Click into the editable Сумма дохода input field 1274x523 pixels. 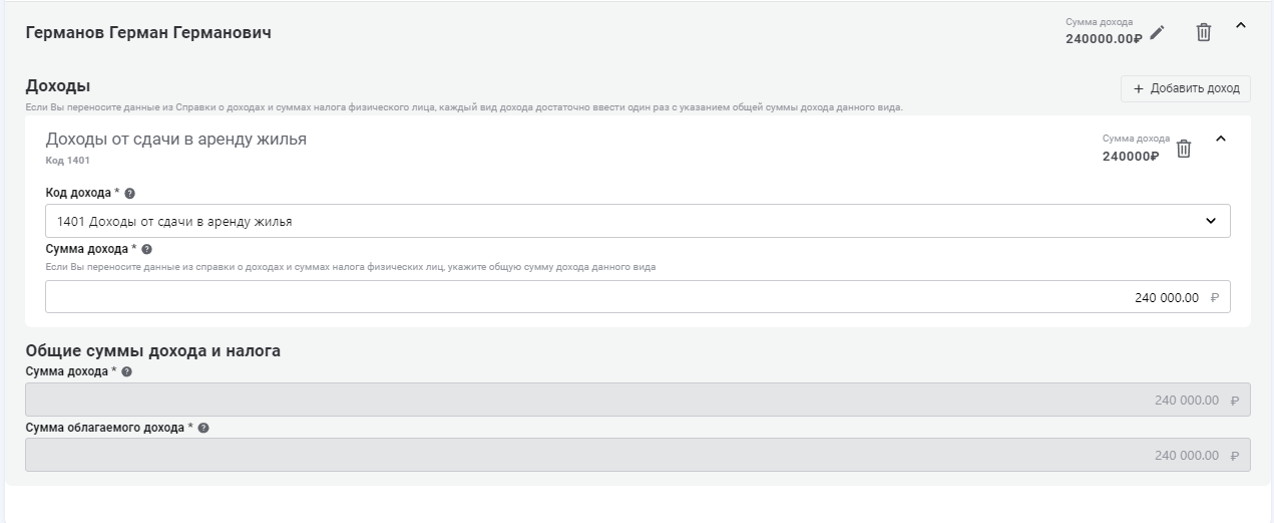[637, 297]
